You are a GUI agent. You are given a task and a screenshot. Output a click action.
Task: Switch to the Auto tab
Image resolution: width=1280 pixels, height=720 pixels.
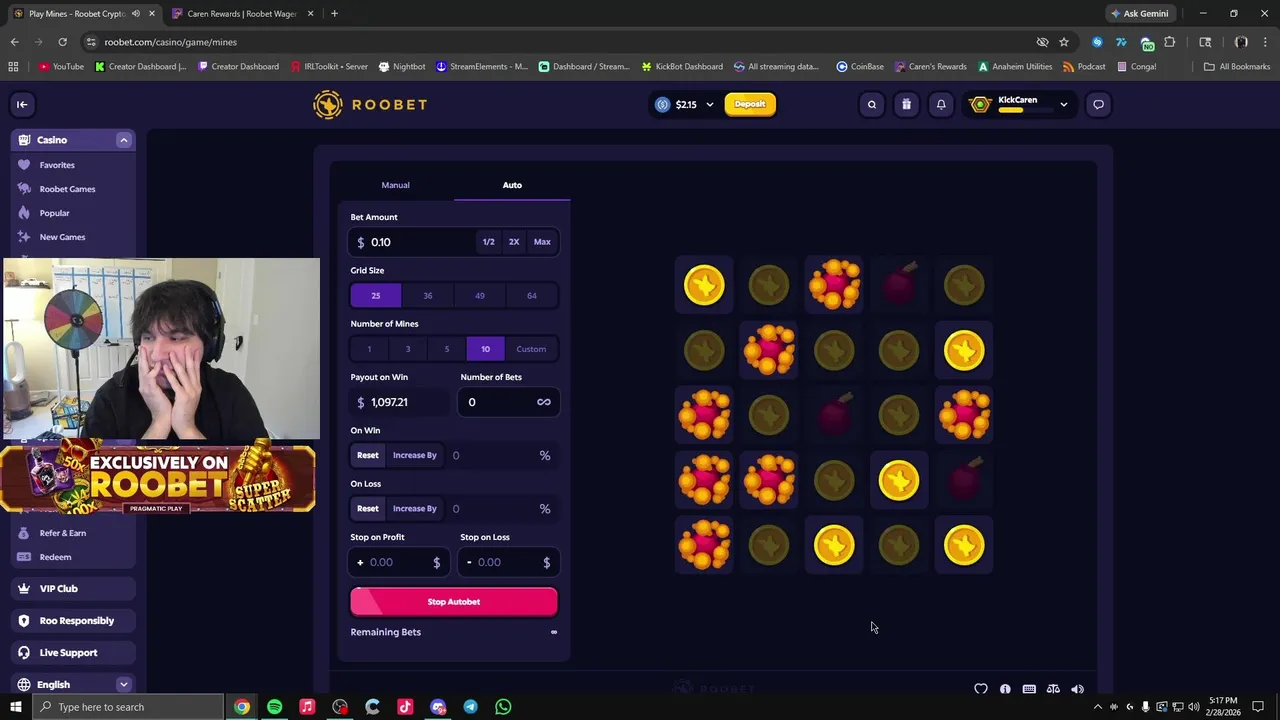[512, 185]
